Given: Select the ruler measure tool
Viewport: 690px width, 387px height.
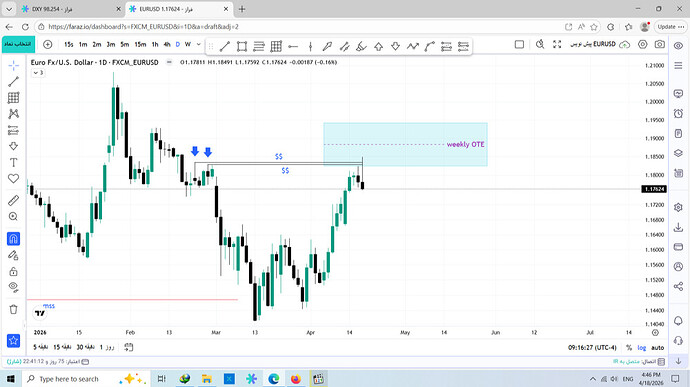Looking at the screenshot, I should coord(13,200).
